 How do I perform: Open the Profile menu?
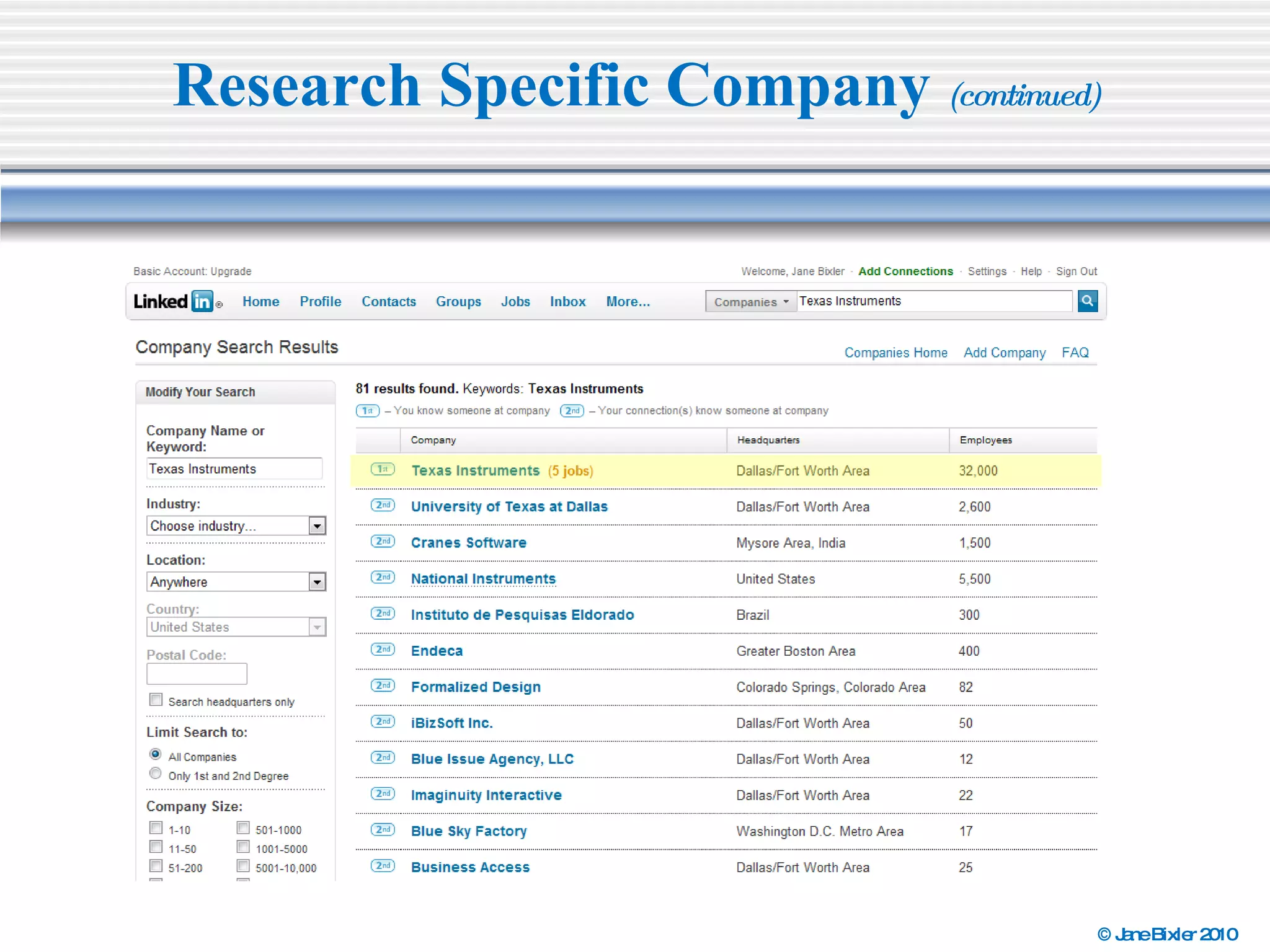click(321, 301)
